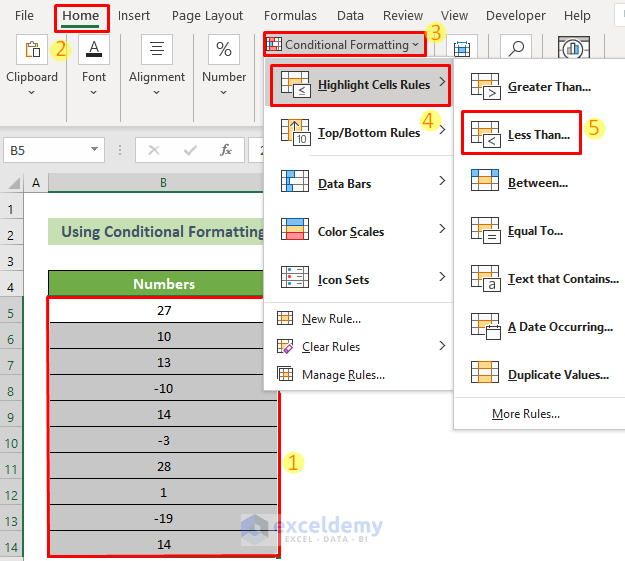625x561 pixels.
Task: Click the Top/Bottom Rules icon
Action: [x=295, y=132]
